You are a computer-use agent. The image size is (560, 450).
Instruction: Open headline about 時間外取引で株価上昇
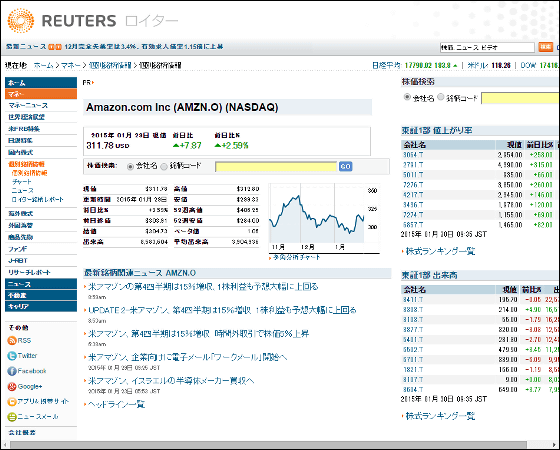coord(199,334)
